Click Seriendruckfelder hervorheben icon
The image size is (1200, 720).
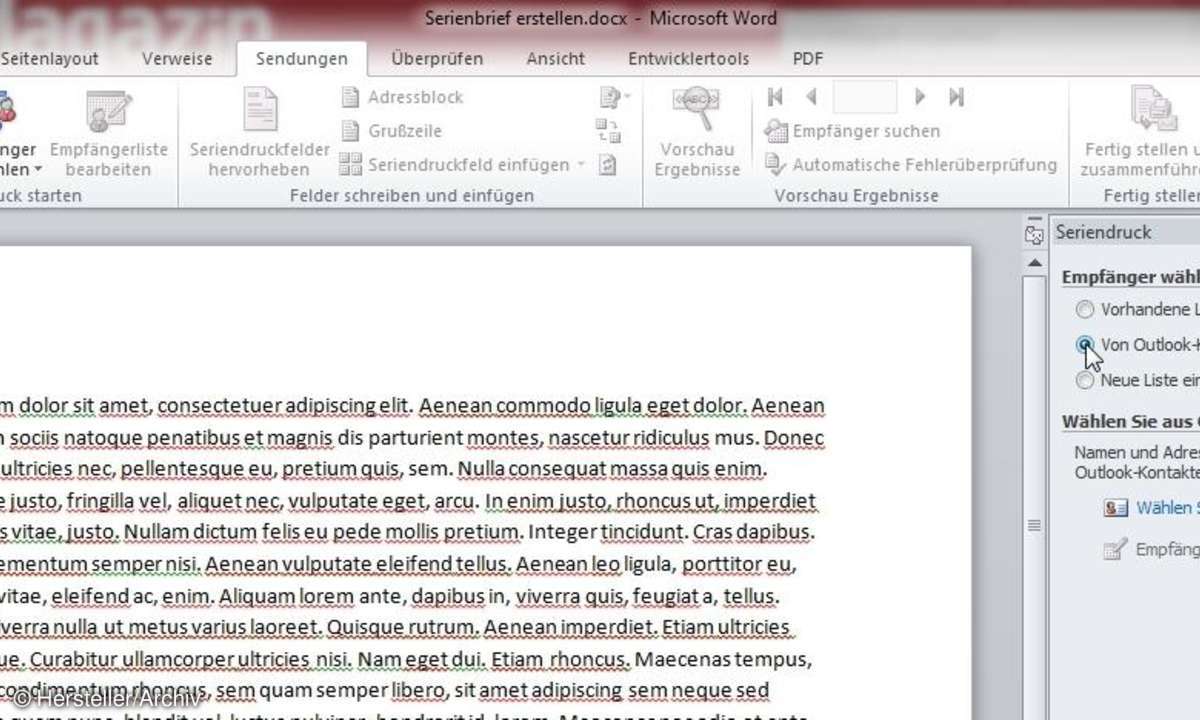[x=259, y=112]
